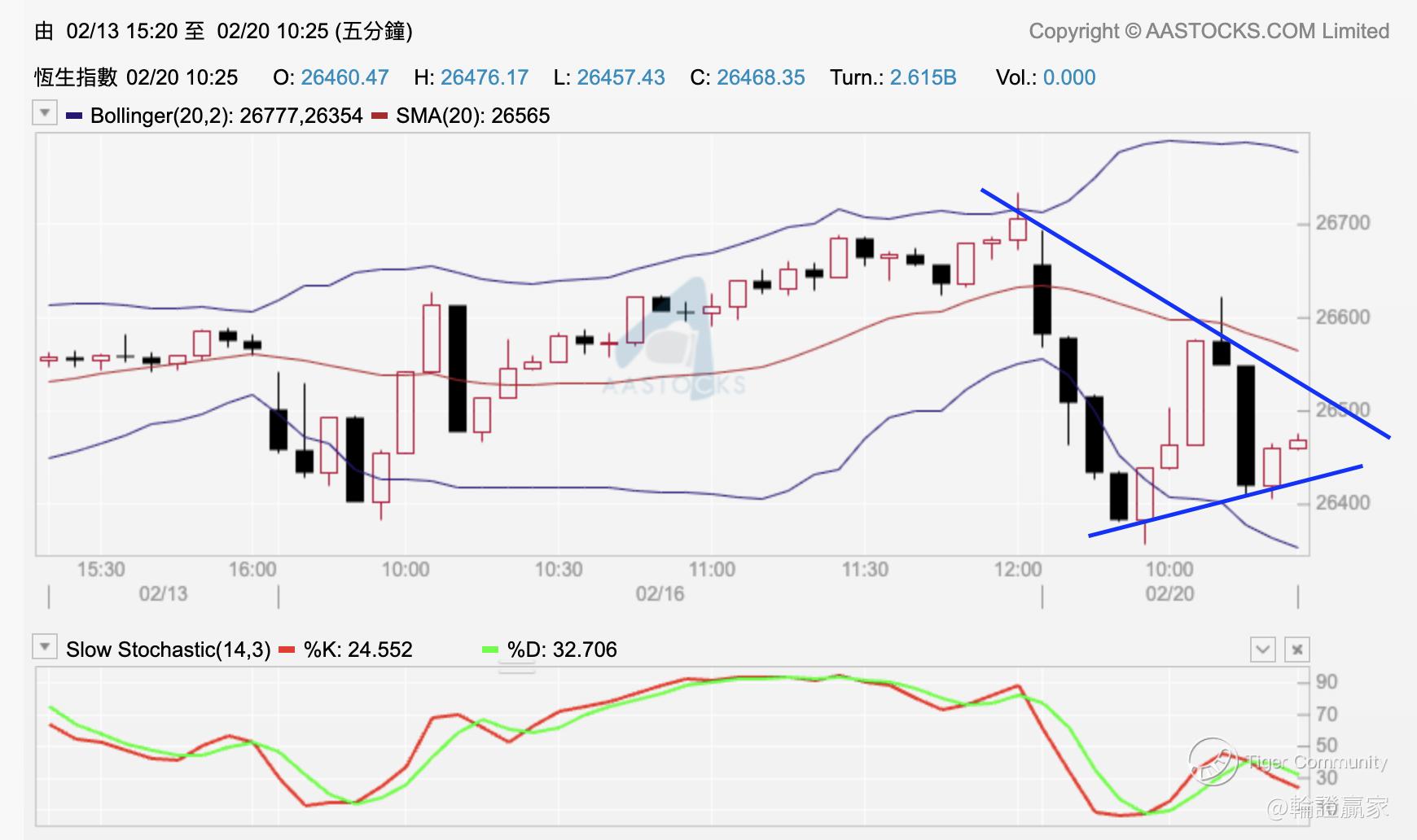Click the volume value 0.000
The image size is (1417, 840).
point(1069,77)
